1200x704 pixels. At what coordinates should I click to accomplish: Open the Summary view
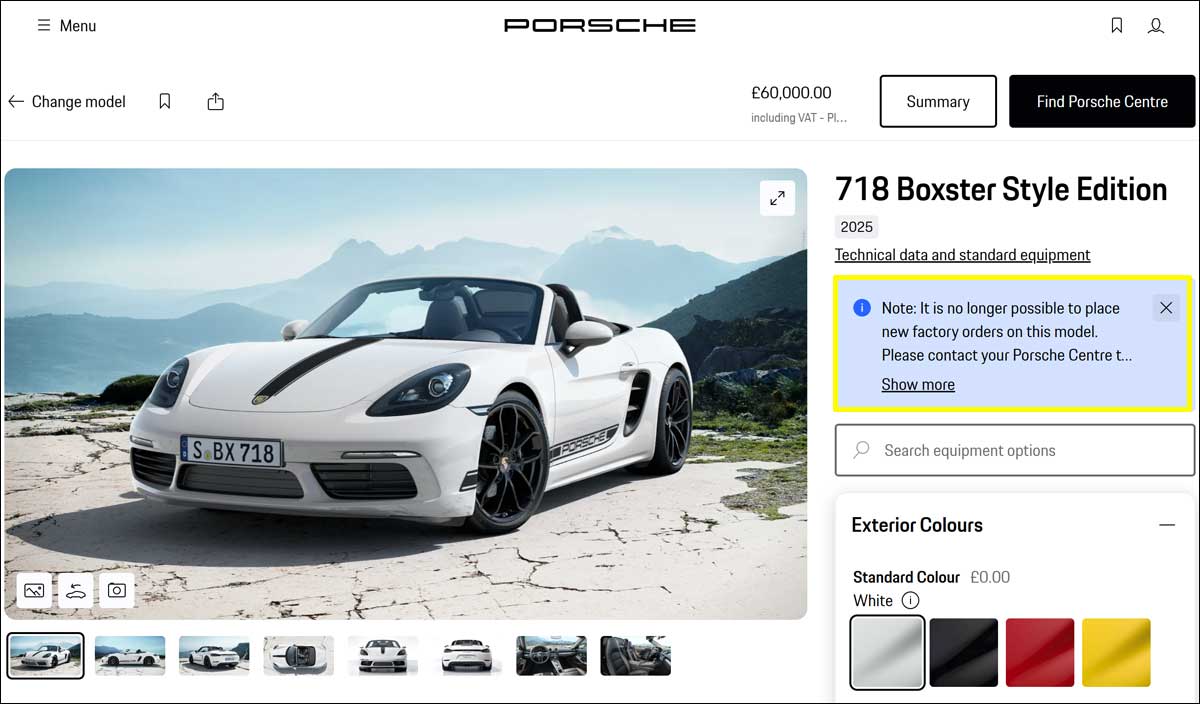click(x=938, y=101)
